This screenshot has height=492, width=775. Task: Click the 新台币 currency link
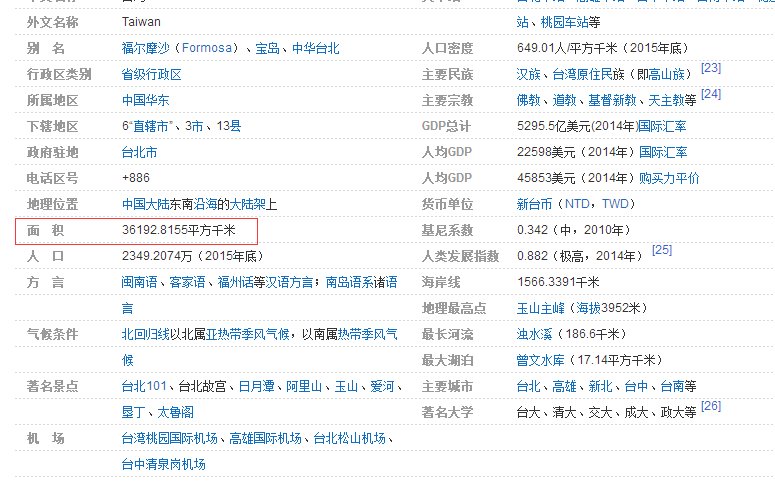coord(535,204)
